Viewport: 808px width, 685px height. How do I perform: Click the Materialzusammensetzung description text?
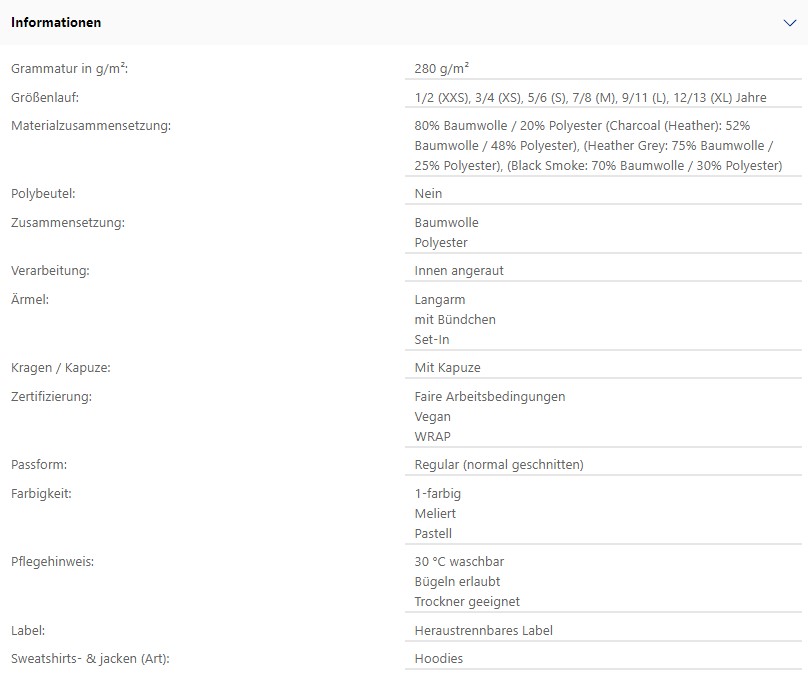point(598,145)
